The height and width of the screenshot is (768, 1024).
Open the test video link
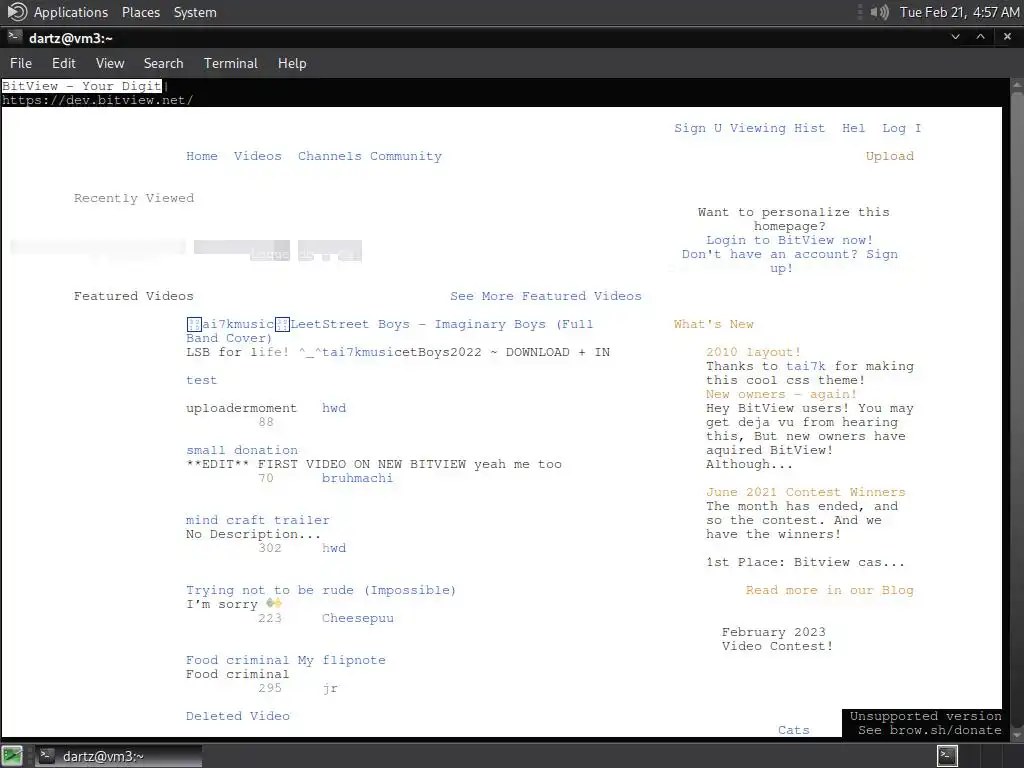point(201,380)
